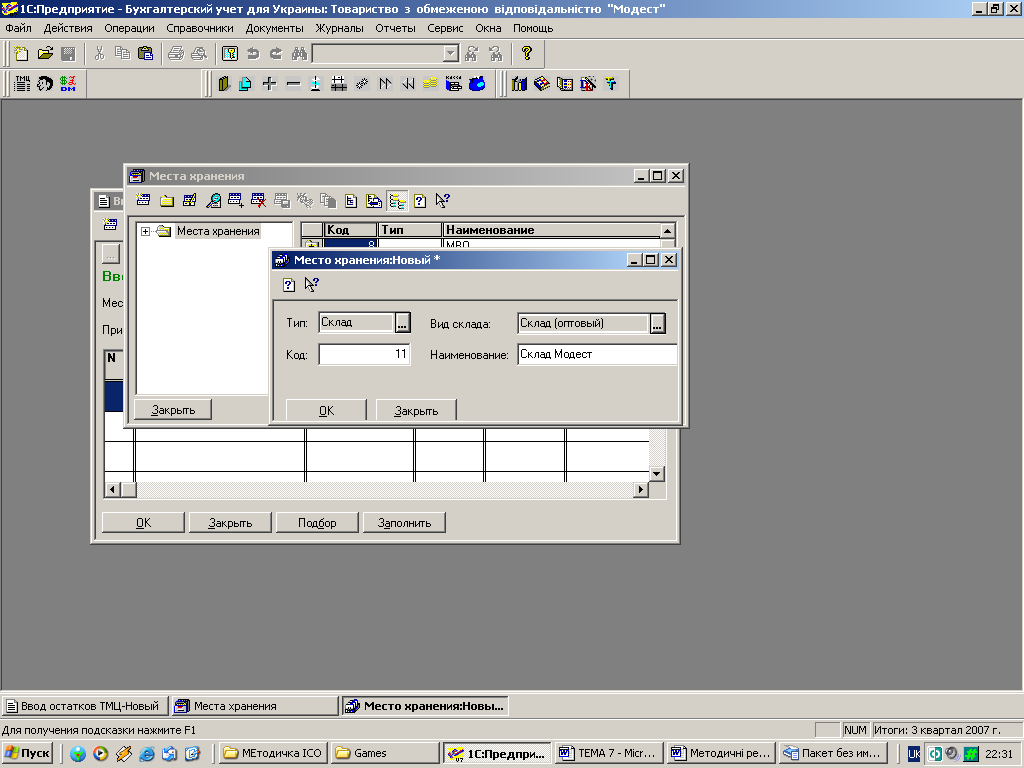Click the Заполнить button

404,522
